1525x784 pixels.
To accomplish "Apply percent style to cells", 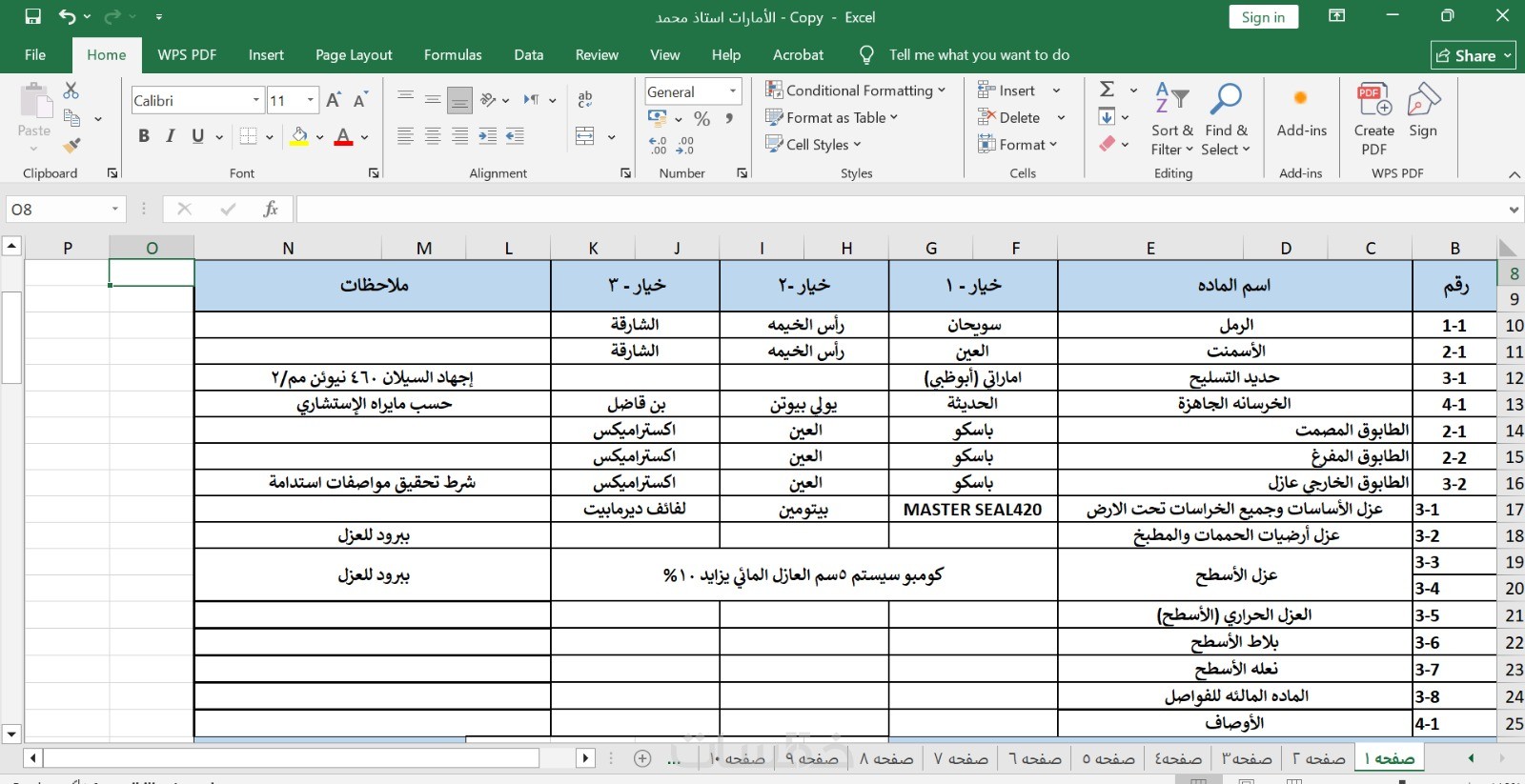I will tap(702, 119).
